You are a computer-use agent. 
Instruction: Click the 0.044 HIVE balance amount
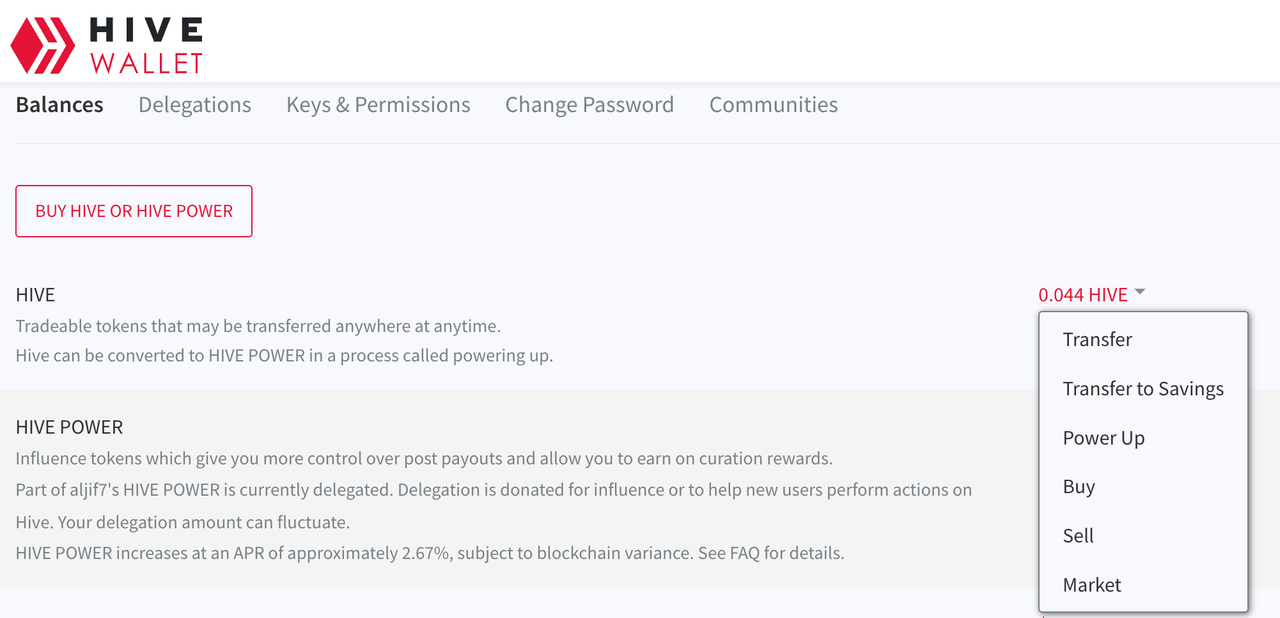(x=1083, y=295)
